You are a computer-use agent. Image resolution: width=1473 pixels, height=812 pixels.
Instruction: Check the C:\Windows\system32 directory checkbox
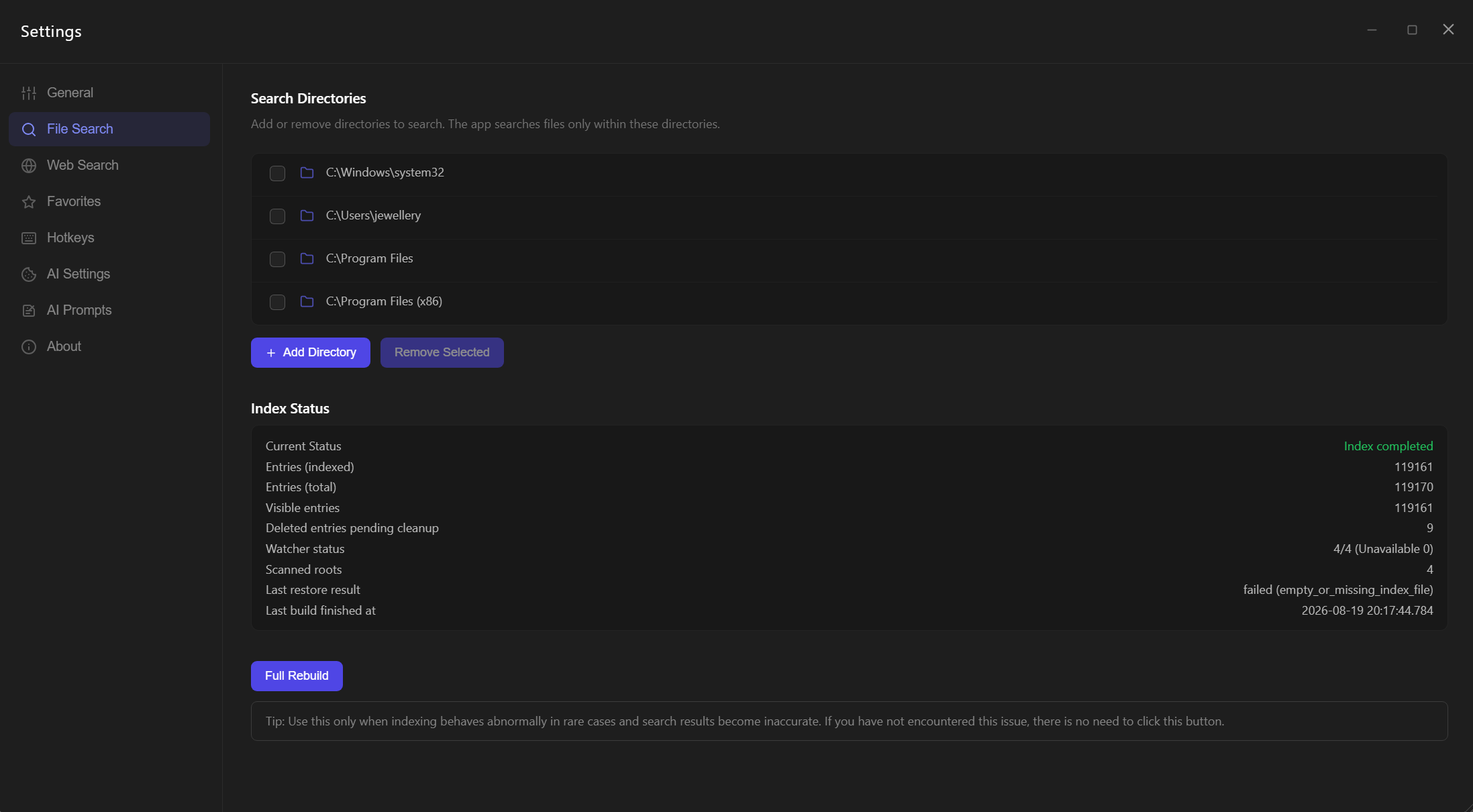pos(277,173)
